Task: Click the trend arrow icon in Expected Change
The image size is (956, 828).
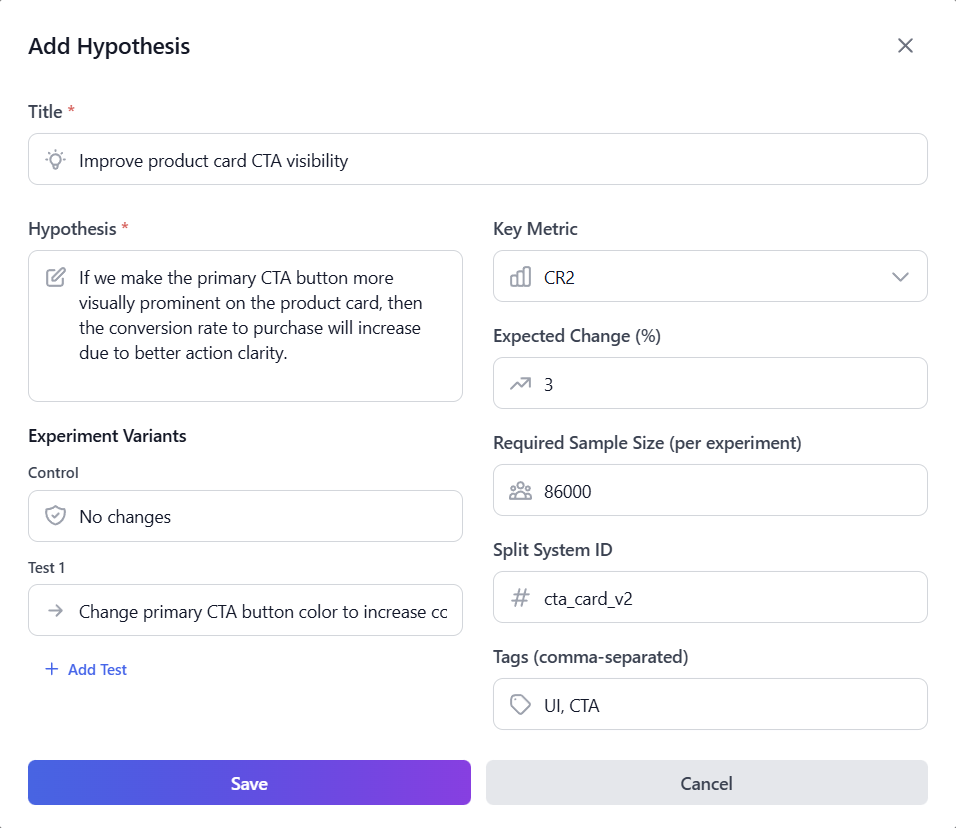Action: (521, 383)
